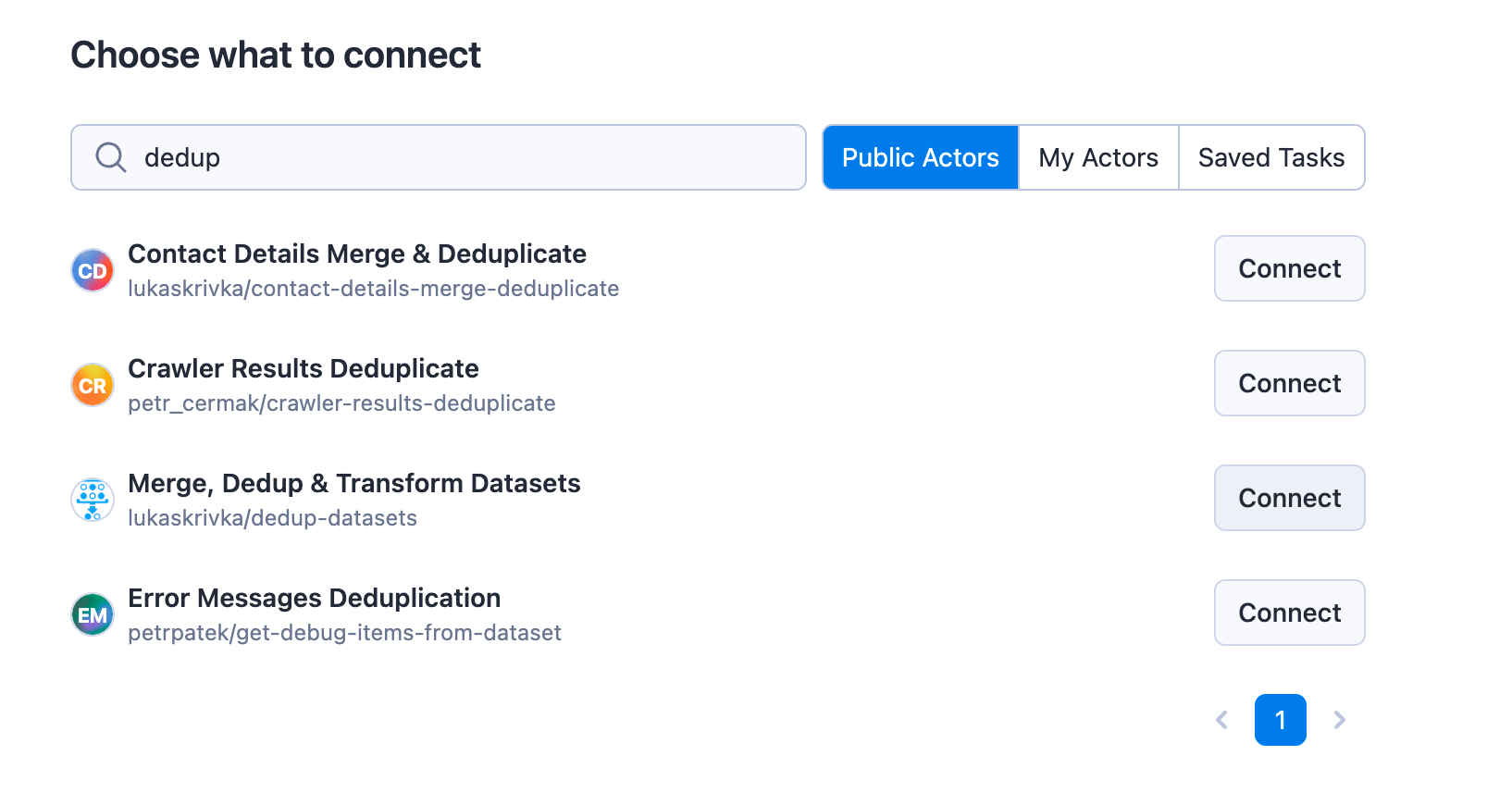Switch to the Saved Tasks tab

click(x=1271, y=157)
